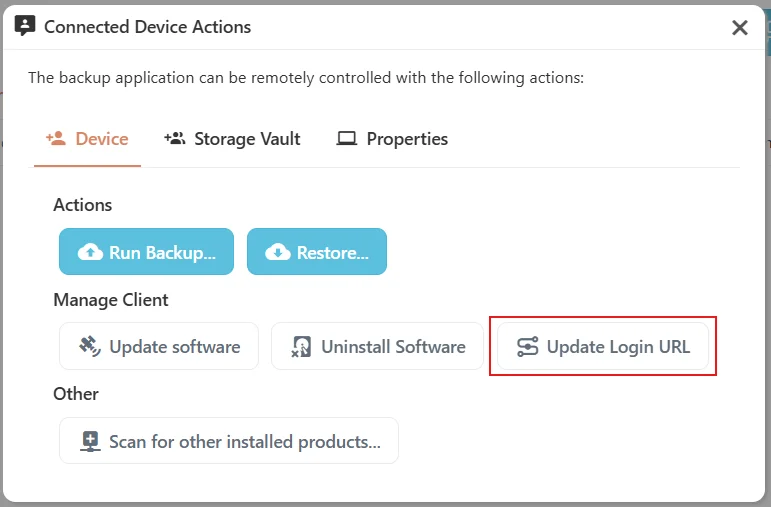Screen dimensions: 771x507
Task: Choose the Update software button label
Action: point(175,347)
